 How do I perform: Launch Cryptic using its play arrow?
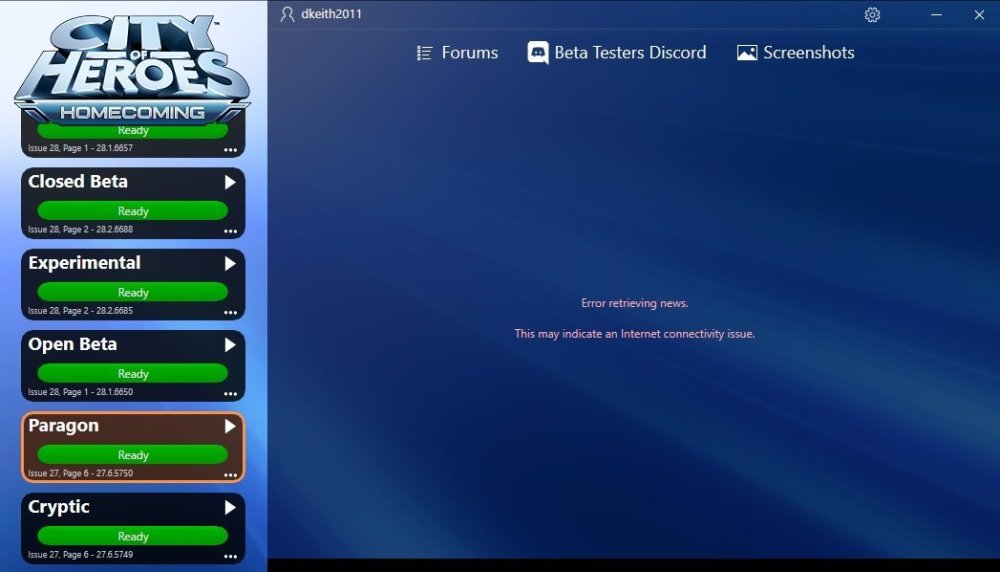pyautogui.click(x=230, y=507)
